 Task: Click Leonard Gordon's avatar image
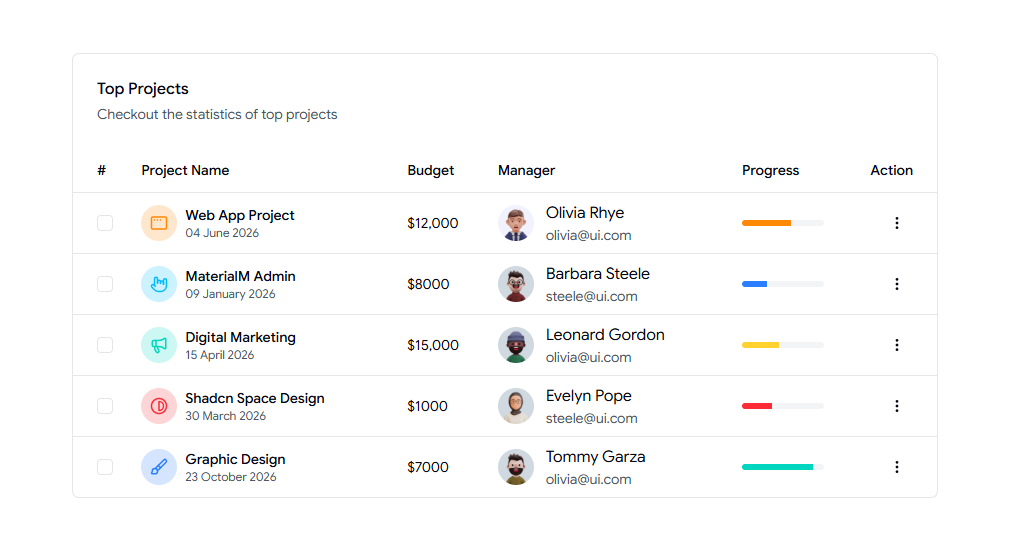[x=516, y=345]
